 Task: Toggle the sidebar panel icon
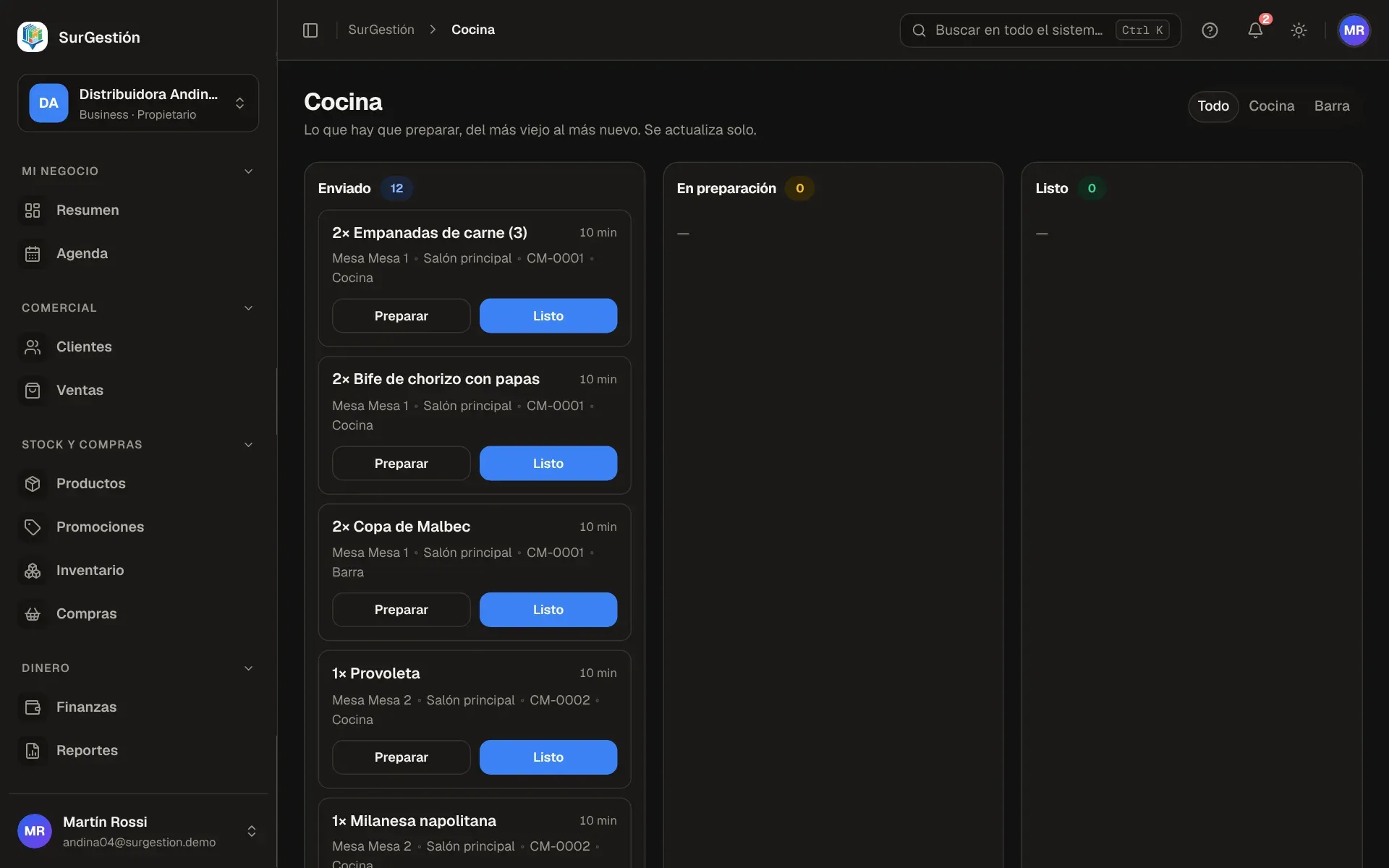[x=310, y=30]
